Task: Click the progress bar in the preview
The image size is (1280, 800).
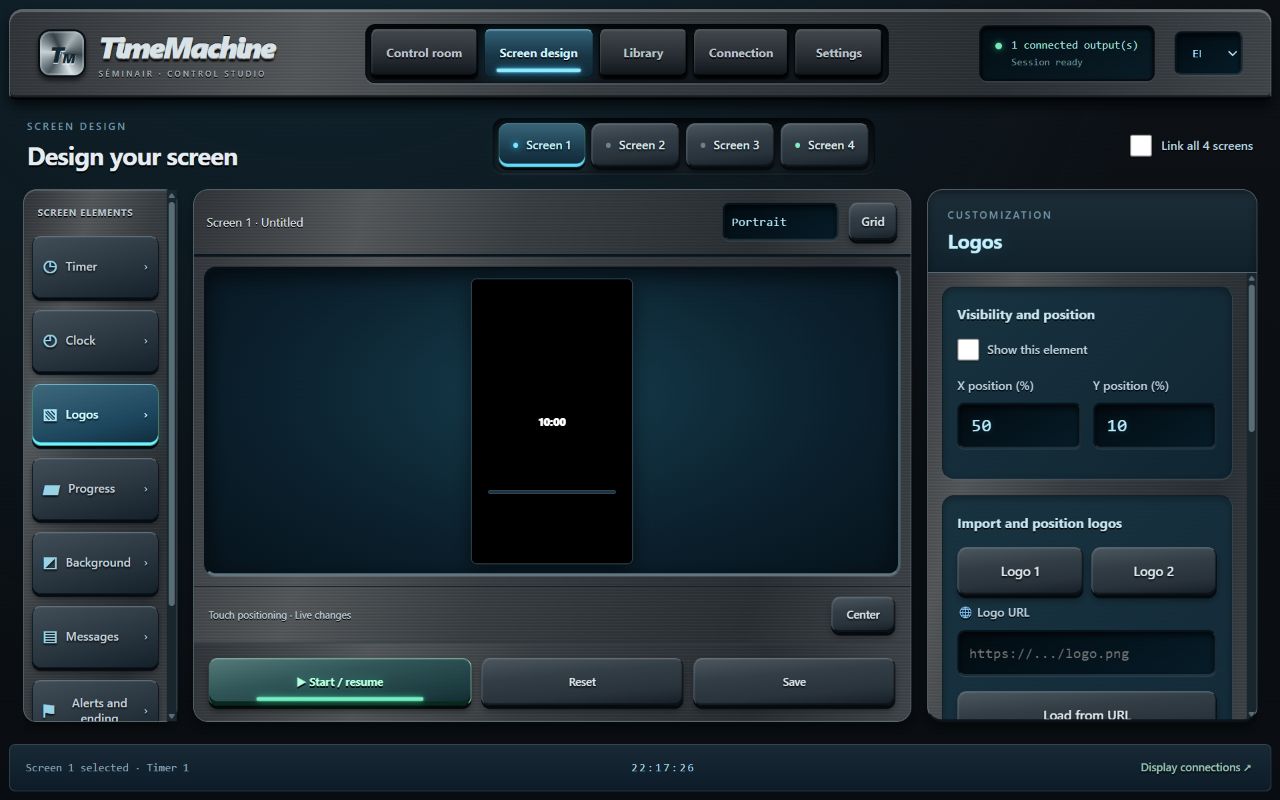Action: [x=552, y=492]
